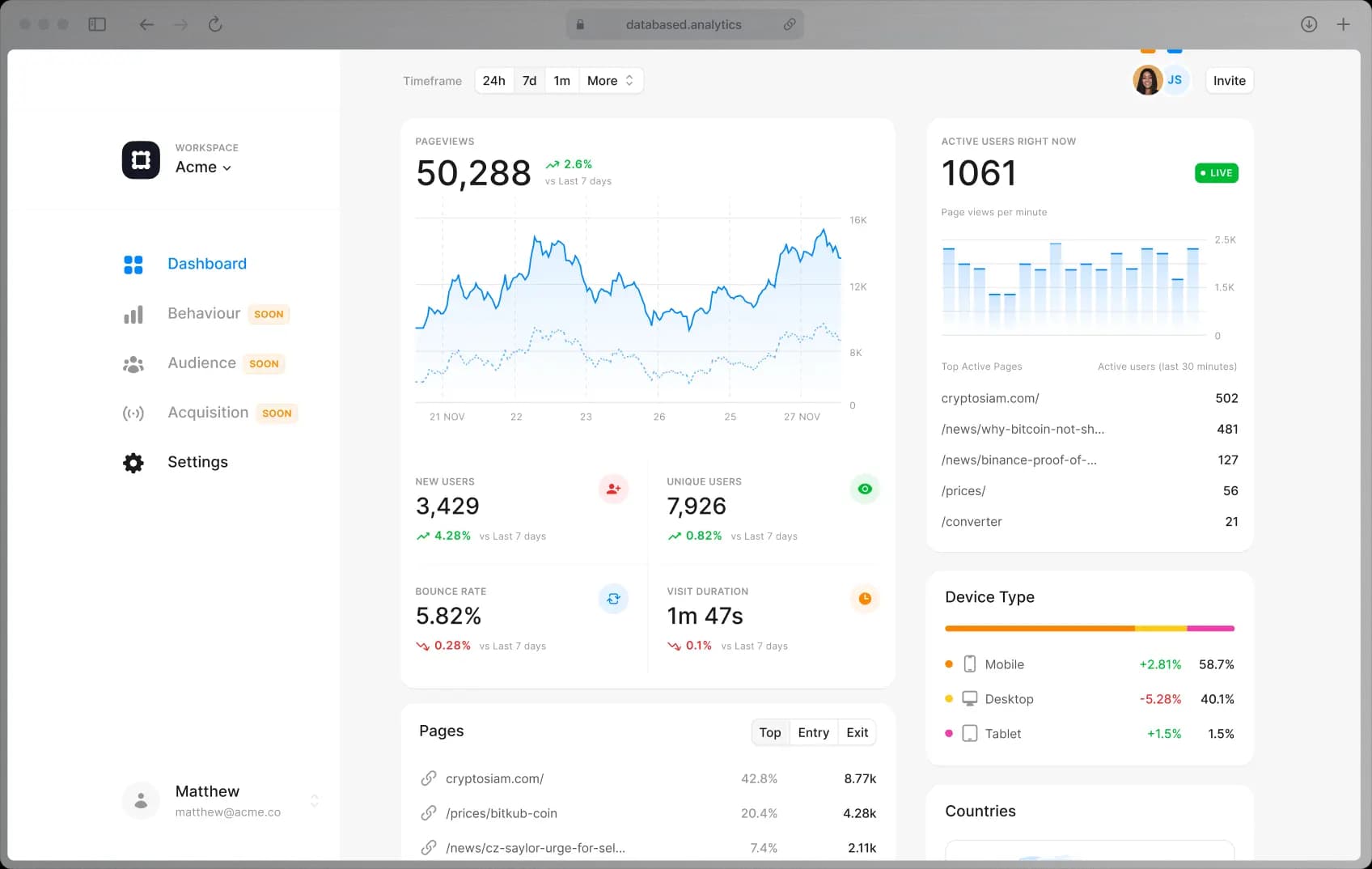Click the Device Type distribution bar
The height and width of the screenshot is (869, 1372).
tap(1089, 628)
